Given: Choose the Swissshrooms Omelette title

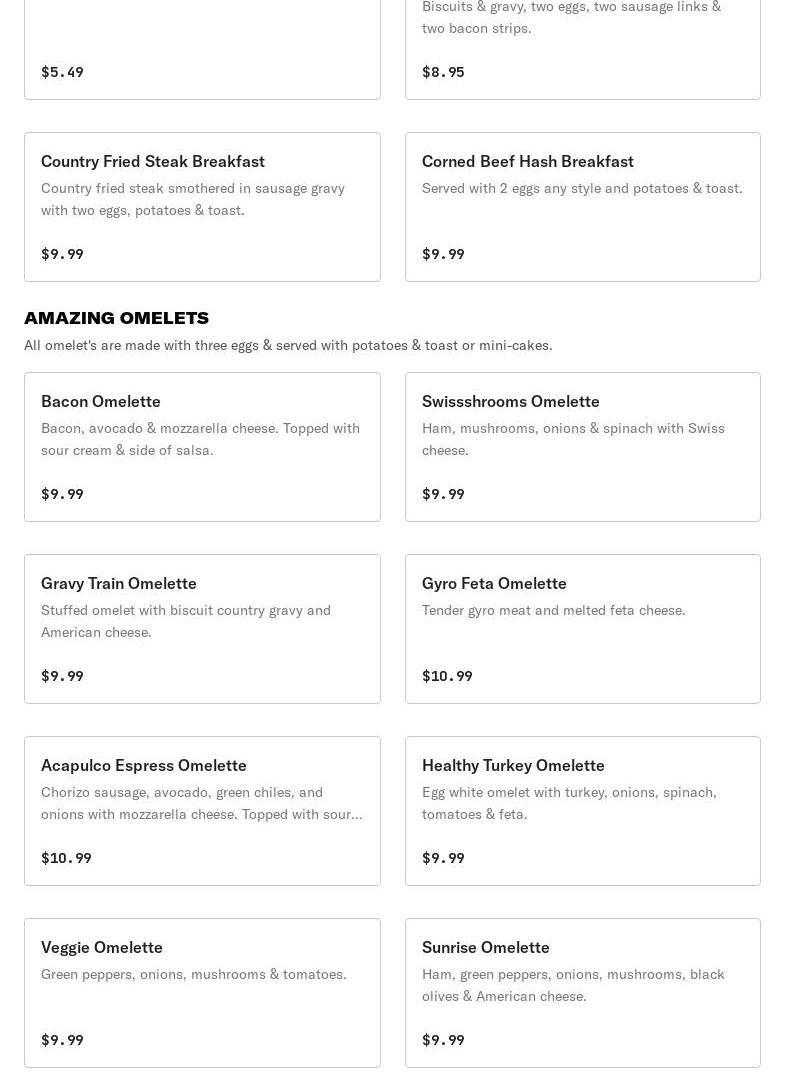Looking at the screenshot, I should [x=510, y=401].
